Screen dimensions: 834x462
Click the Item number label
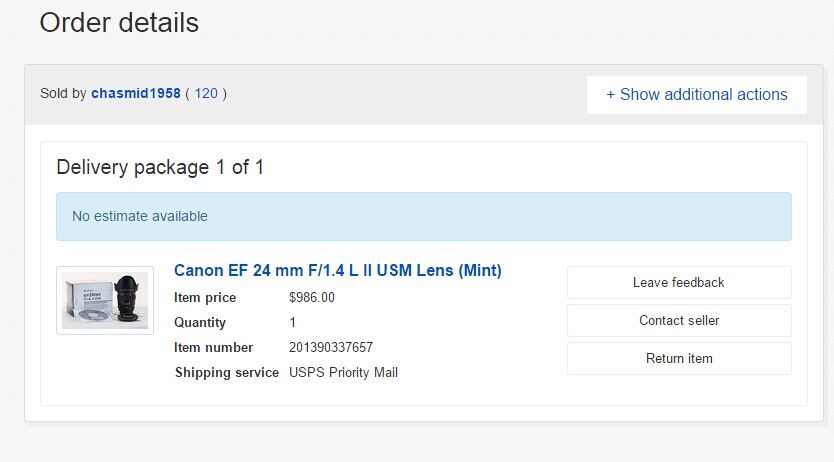(x=213, y=347)
